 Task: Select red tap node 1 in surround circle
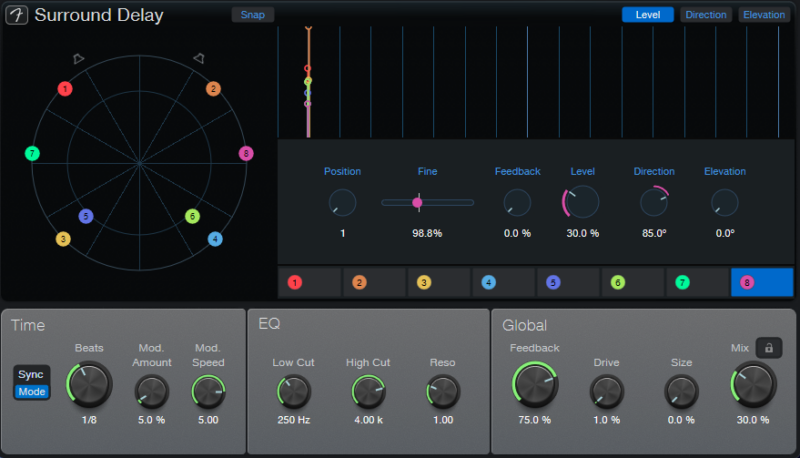coord(65,89)
